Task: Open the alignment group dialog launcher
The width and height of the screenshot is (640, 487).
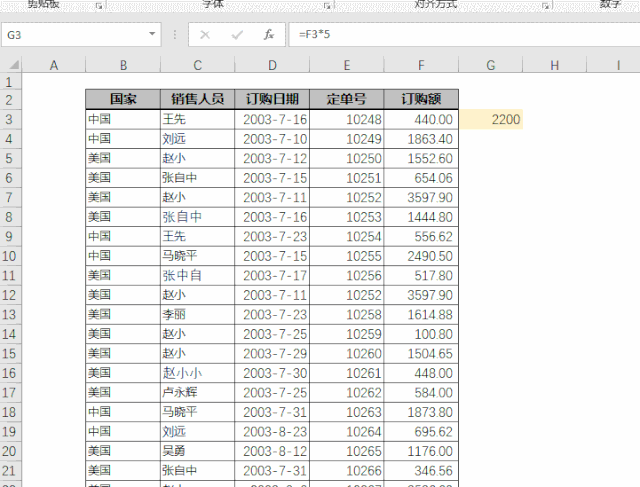Action: click(x=546, y=6)
